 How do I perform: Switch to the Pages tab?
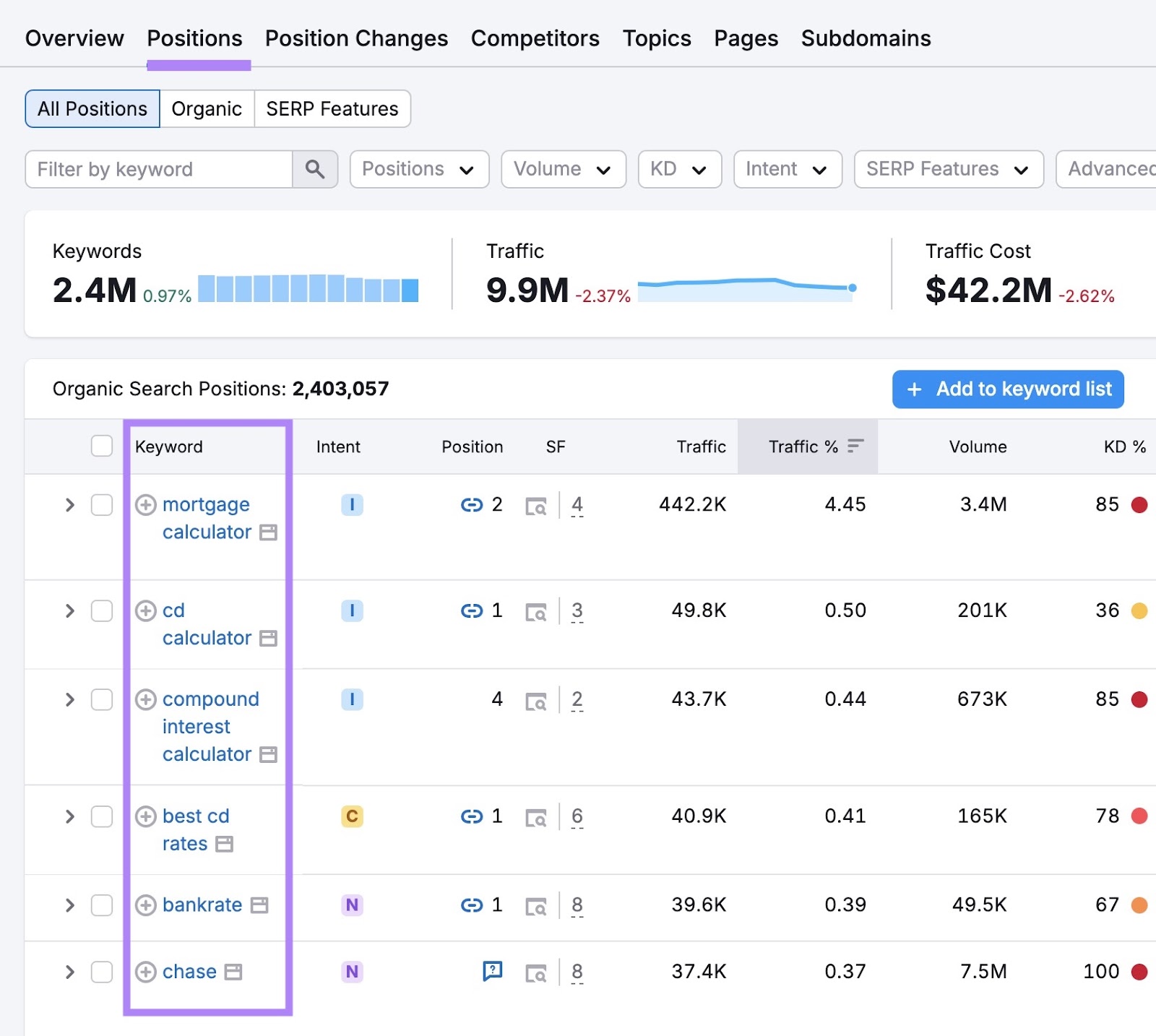(745, 38)
